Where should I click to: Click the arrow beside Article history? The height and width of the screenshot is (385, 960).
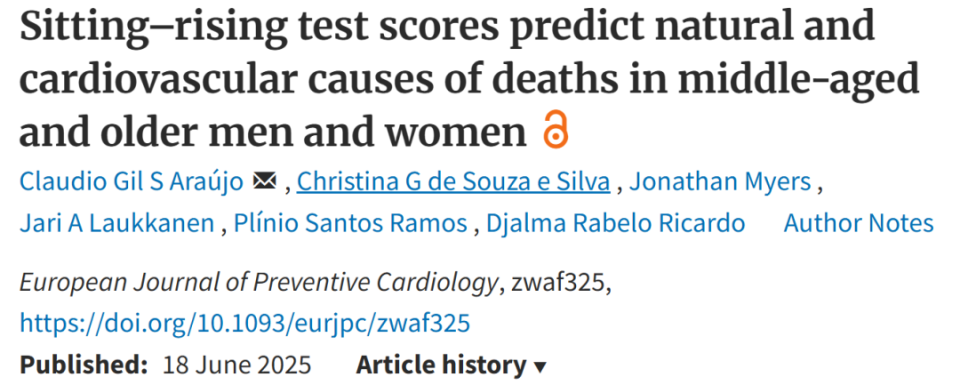540,367
